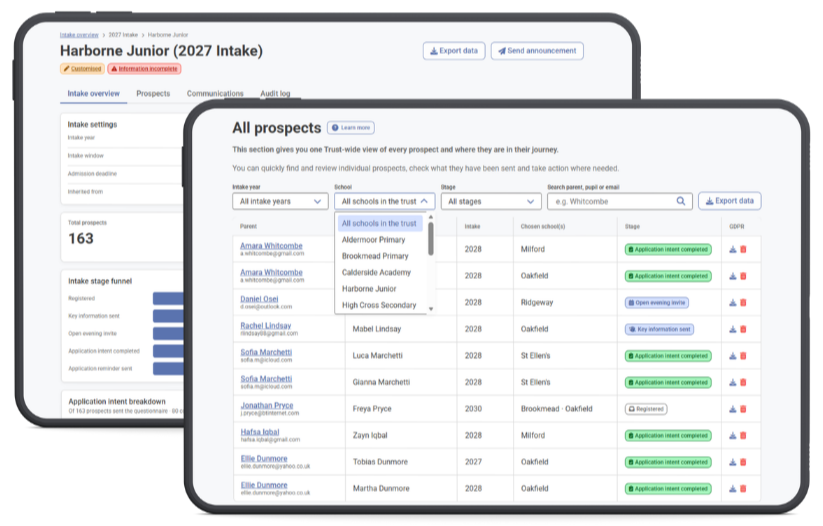Delete Rachel Lindsay prospect record
The image size is (823, 526).
click(743, 329)
